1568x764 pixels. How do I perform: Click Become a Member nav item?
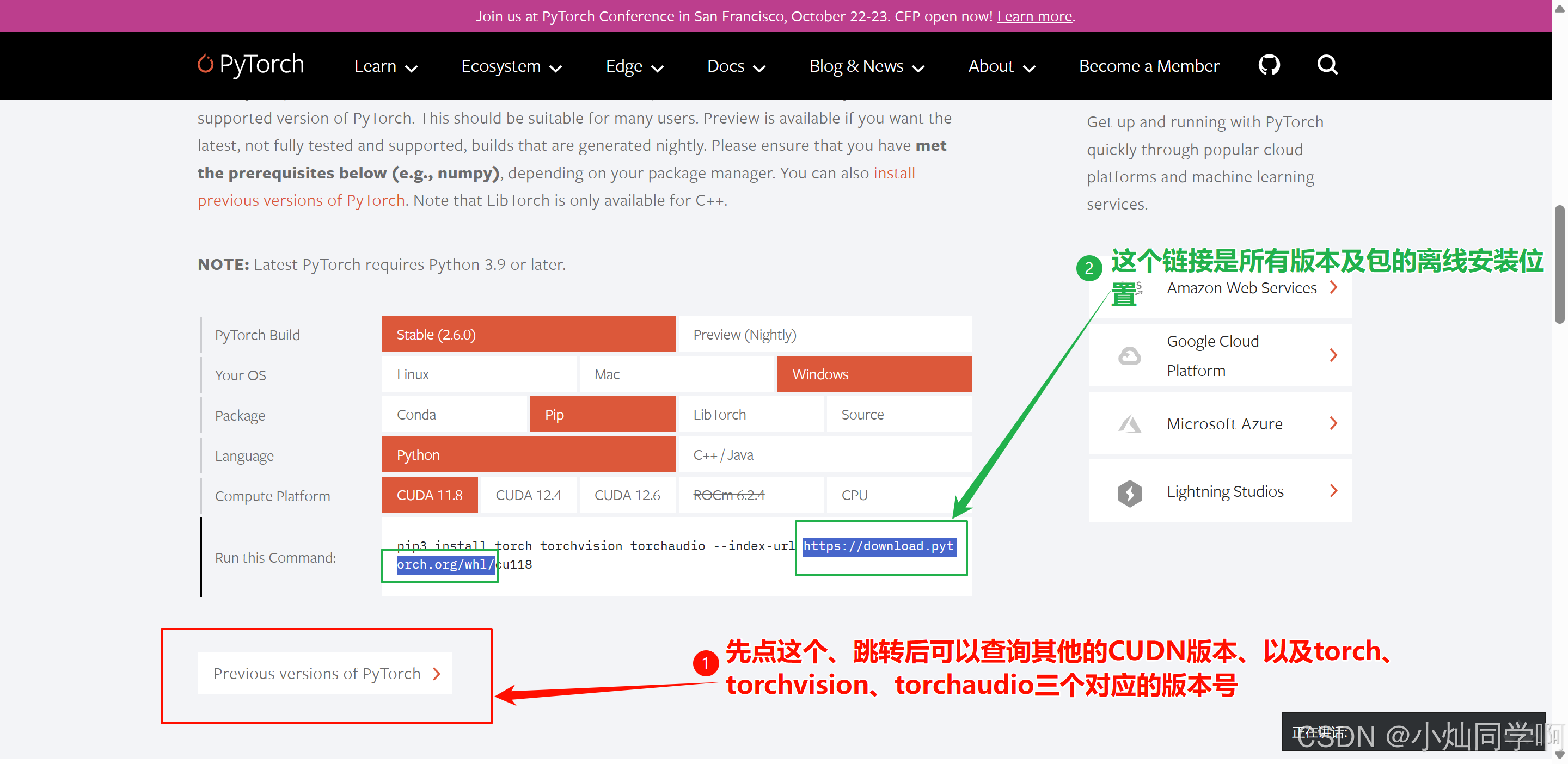1149,66
